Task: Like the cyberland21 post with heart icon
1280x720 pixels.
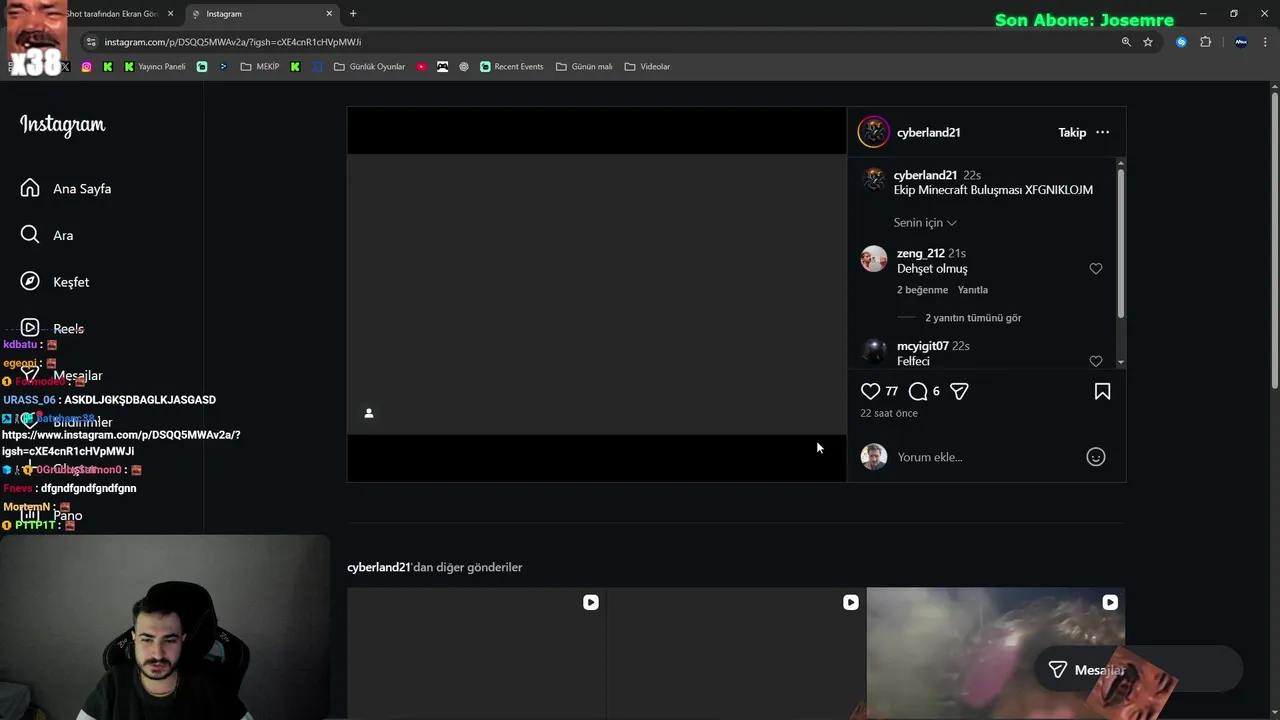Action: click(x=870, y=391)
